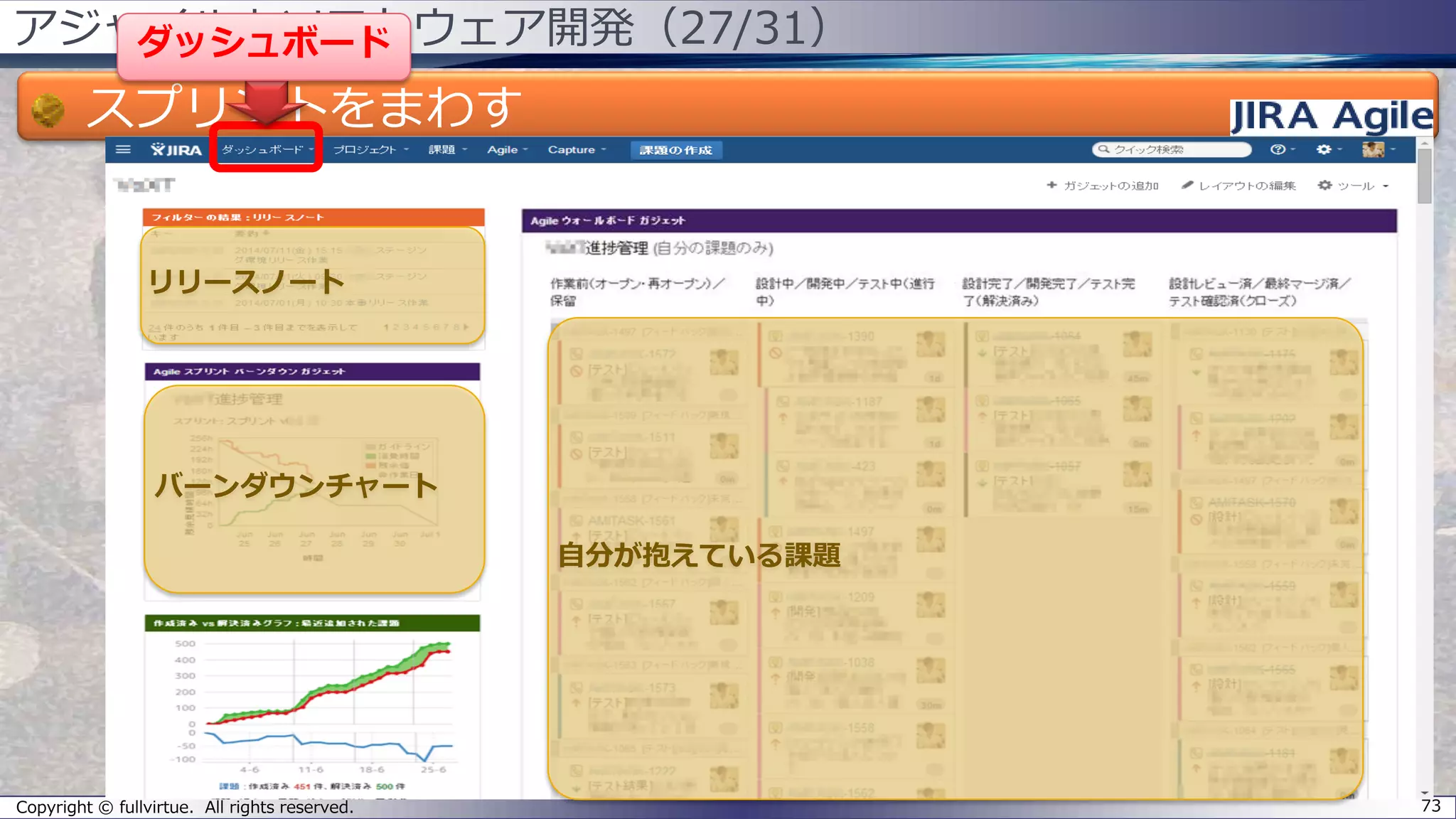This screenshot has height=819, width=1456.
Task: Click the gear icon by ツール
Action: pyautogui.click(x=1324, y=185)
